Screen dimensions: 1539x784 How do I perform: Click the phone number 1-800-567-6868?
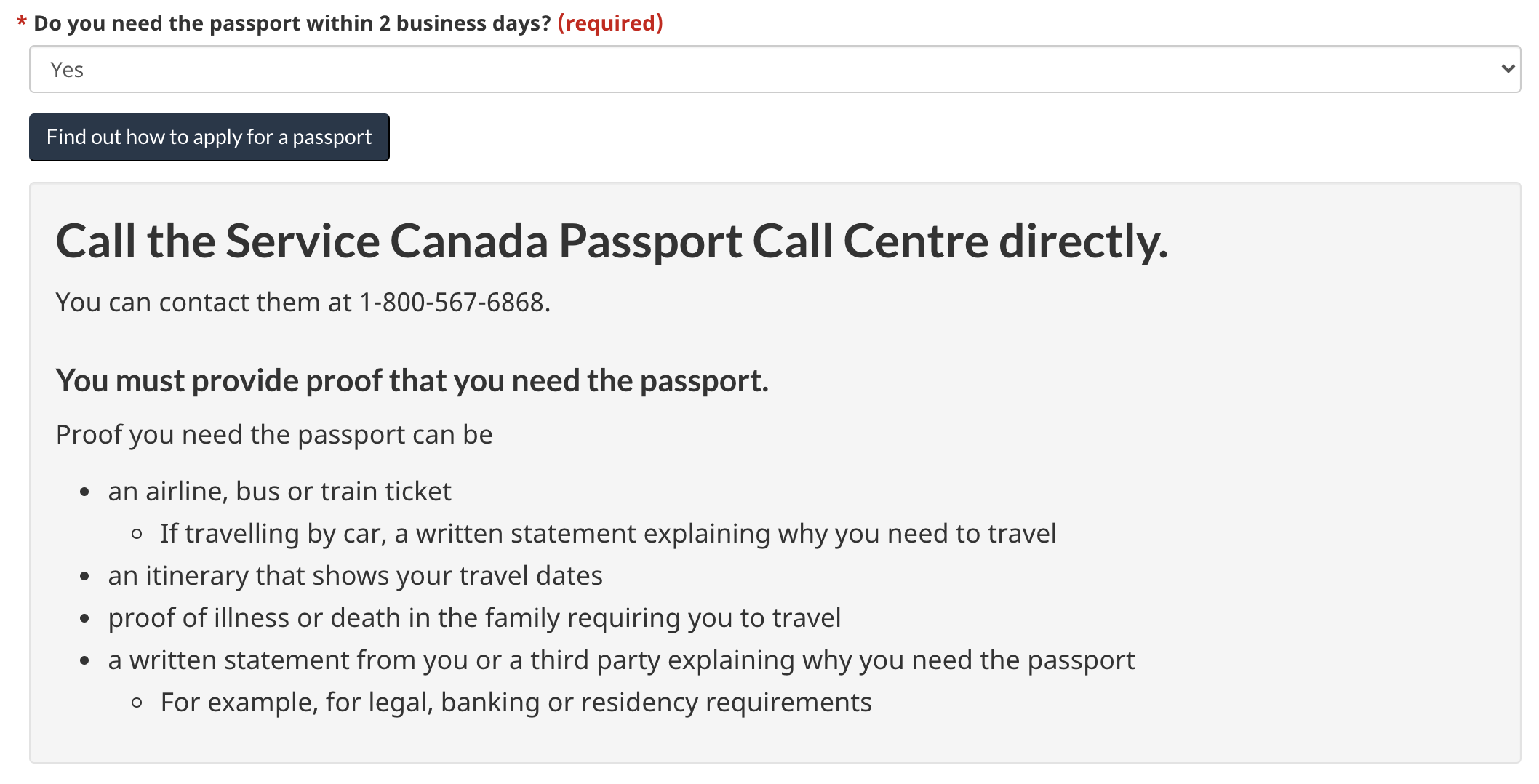click(x=452, y=303)
